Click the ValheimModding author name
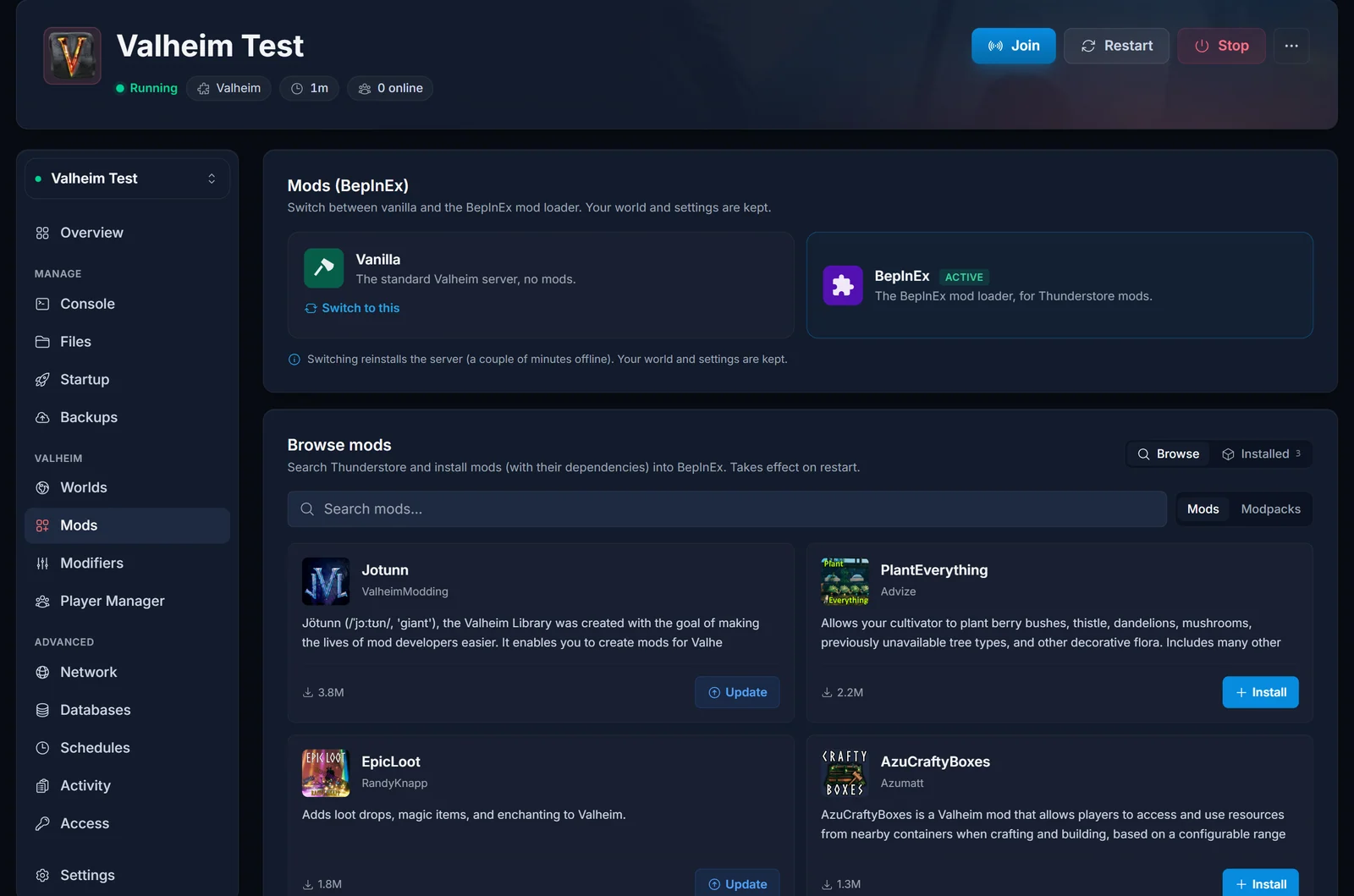The image size is (1354, 896). (405, 591)
